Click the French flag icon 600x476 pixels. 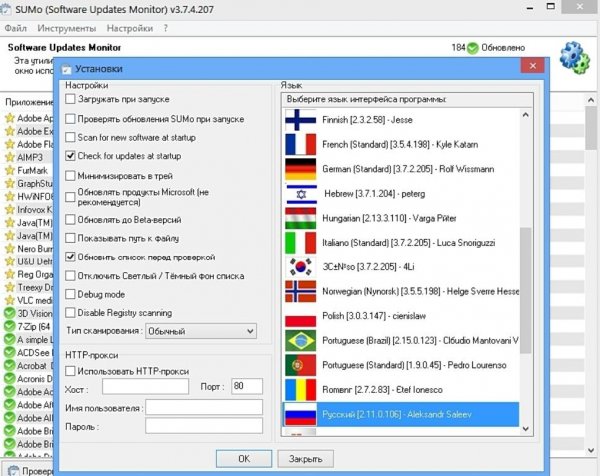(x=300, y=144)
